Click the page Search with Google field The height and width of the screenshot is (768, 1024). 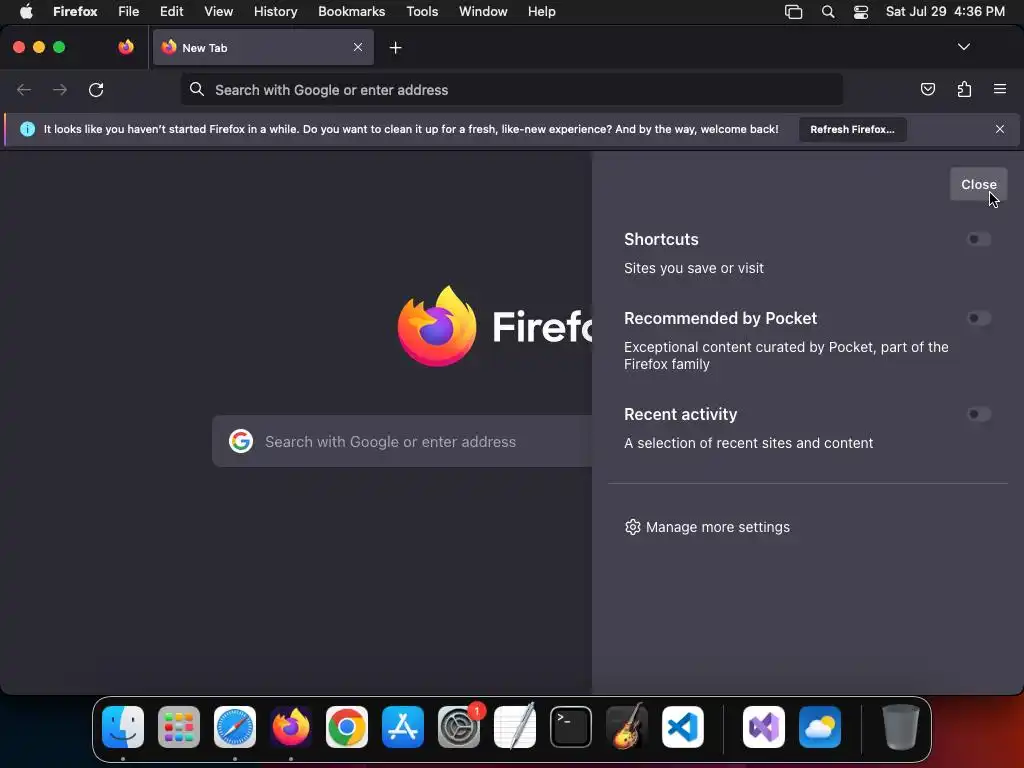coord(402,441)
